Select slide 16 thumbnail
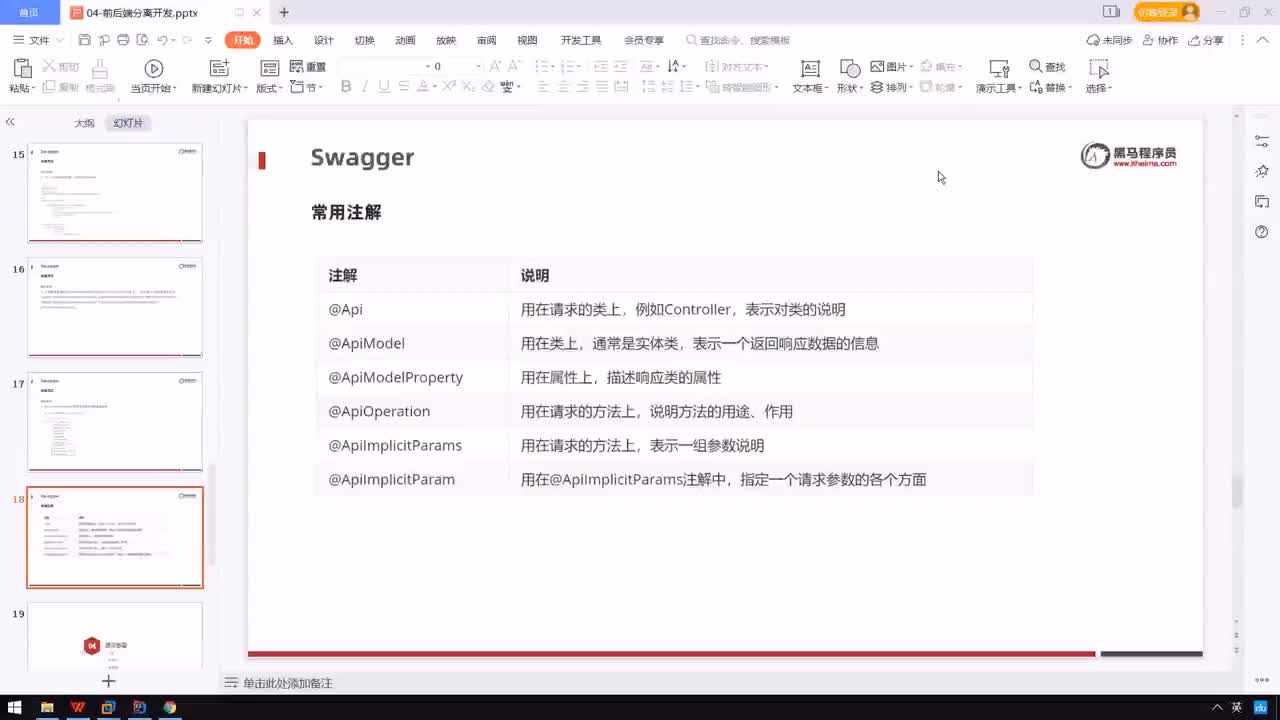The image size is (1280, 720). 115,307
